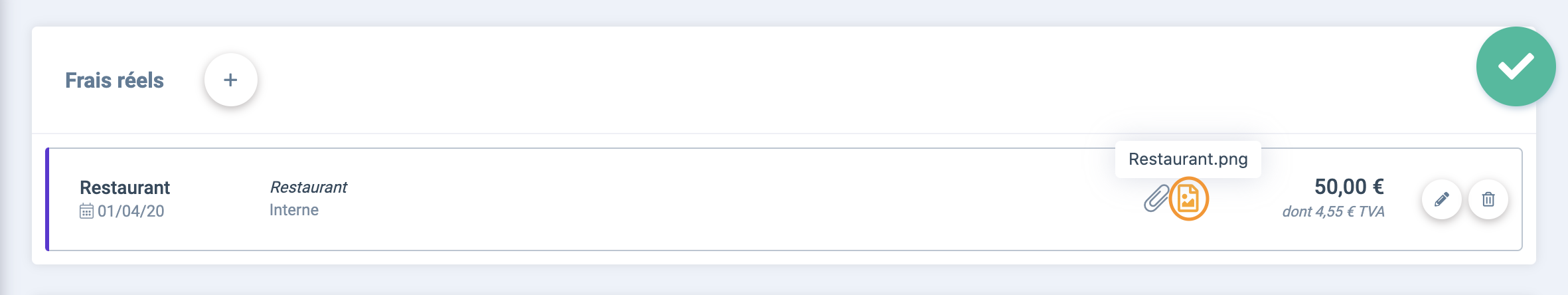
Task: Click the purple left edge of expense row
Action: click(x=47, y=199)
